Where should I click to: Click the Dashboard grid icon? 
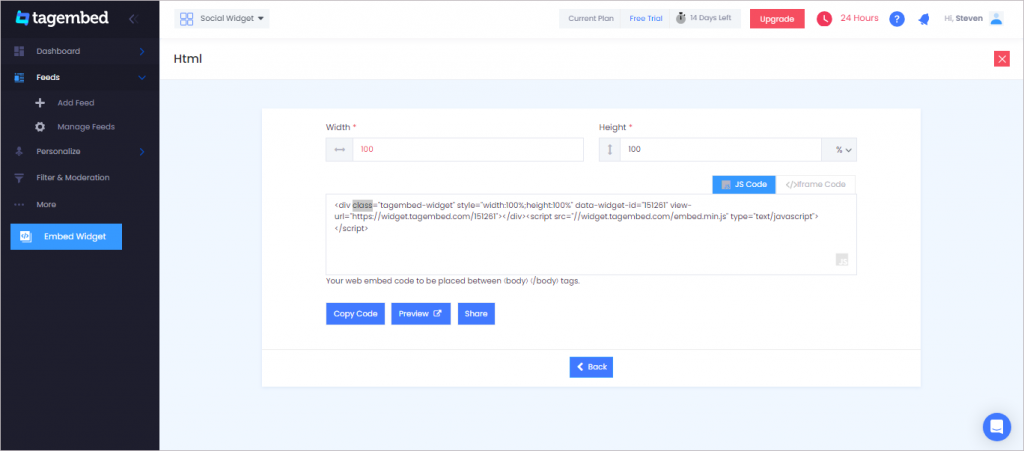[x=19, y=51]
